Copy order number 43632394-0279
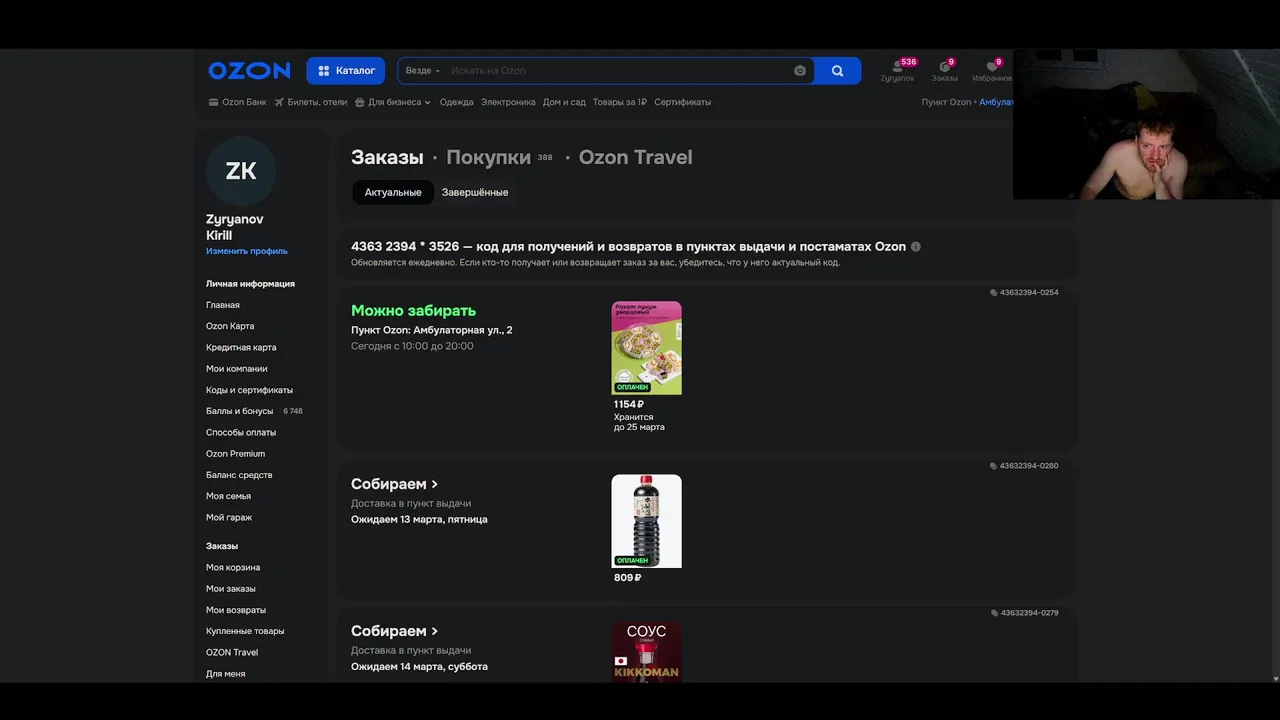Viewport: 1280px width, 720px height. [x=1024, y=613]
